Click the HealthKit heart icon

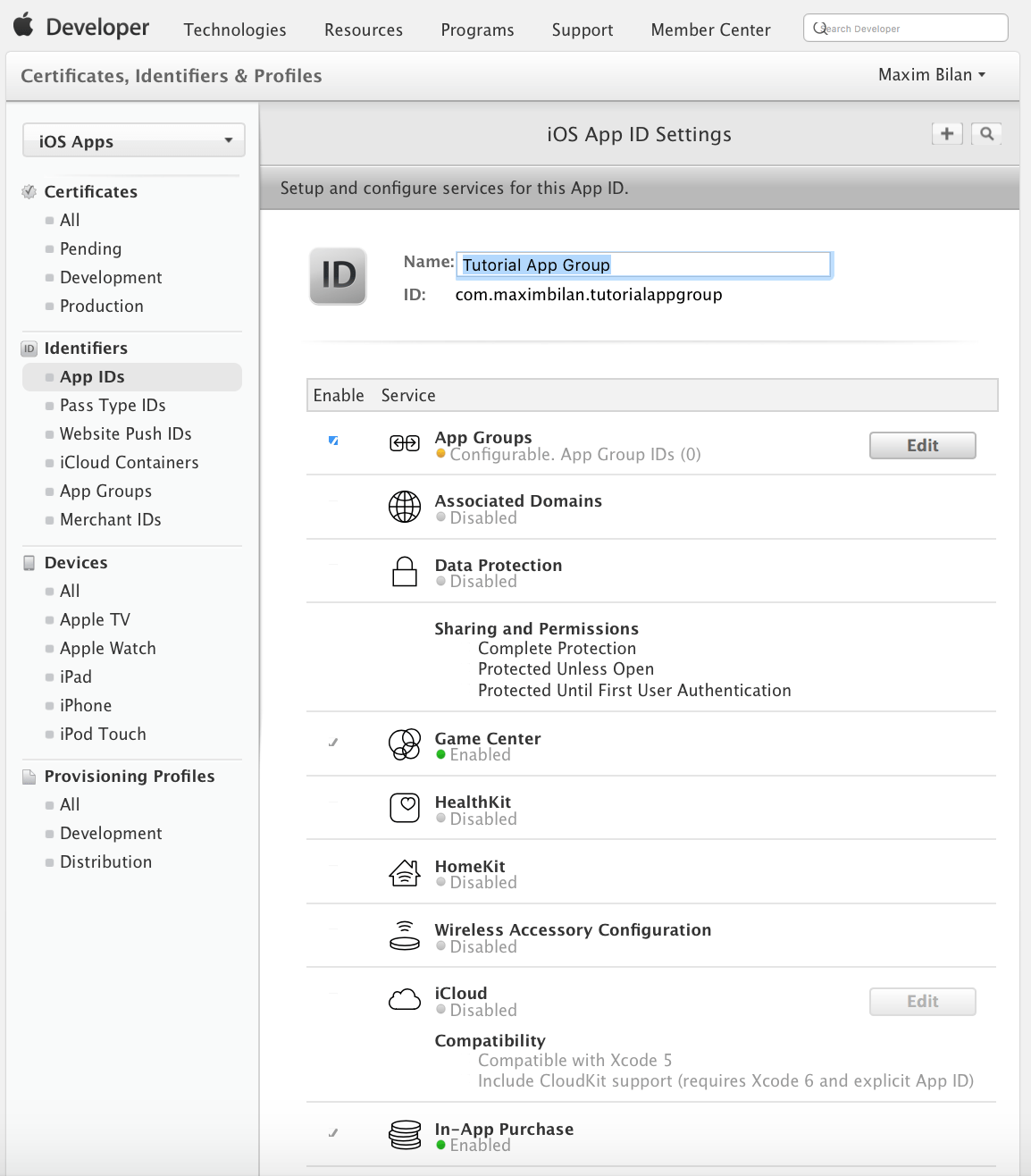(x=404, y=808)
